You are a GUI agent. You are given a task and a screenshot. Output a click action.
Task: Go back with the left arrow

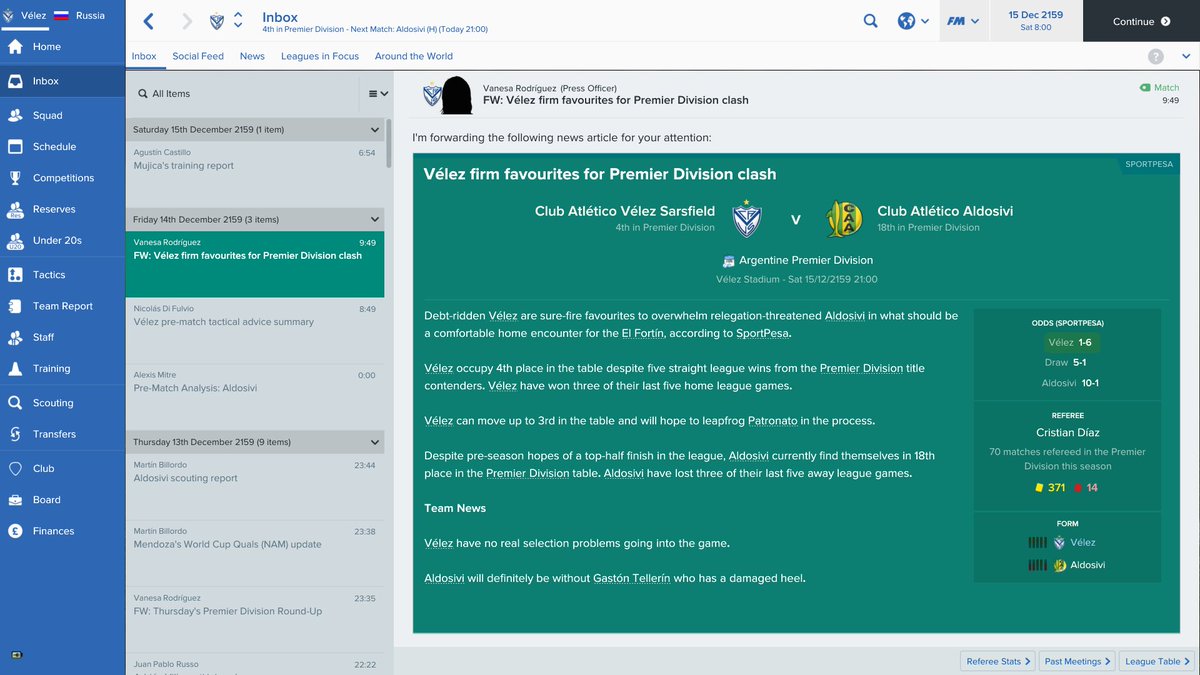click(x=149, y=21)
